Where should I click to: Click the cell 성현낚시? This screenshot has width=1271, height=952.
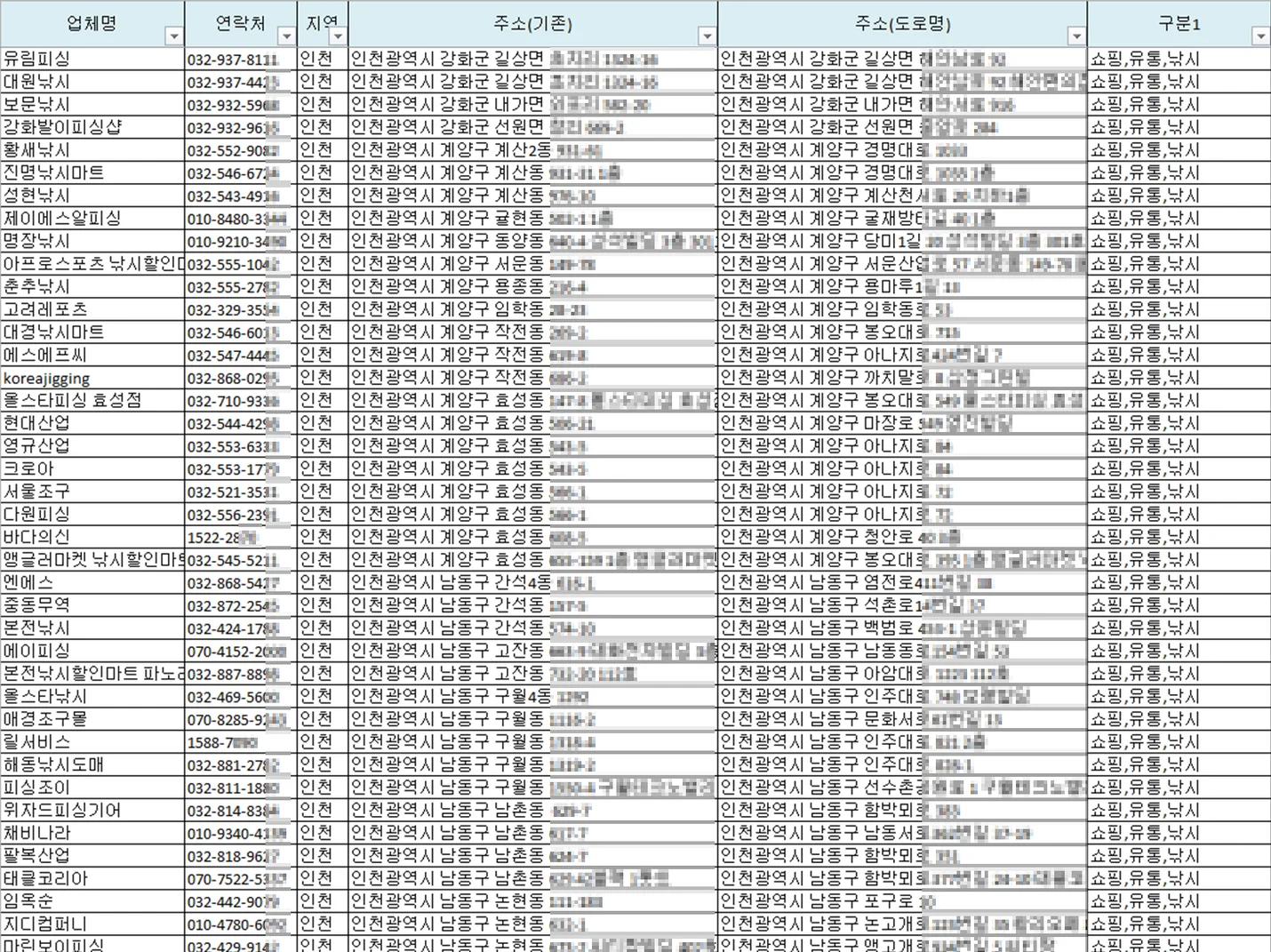[x=92, y=196]
